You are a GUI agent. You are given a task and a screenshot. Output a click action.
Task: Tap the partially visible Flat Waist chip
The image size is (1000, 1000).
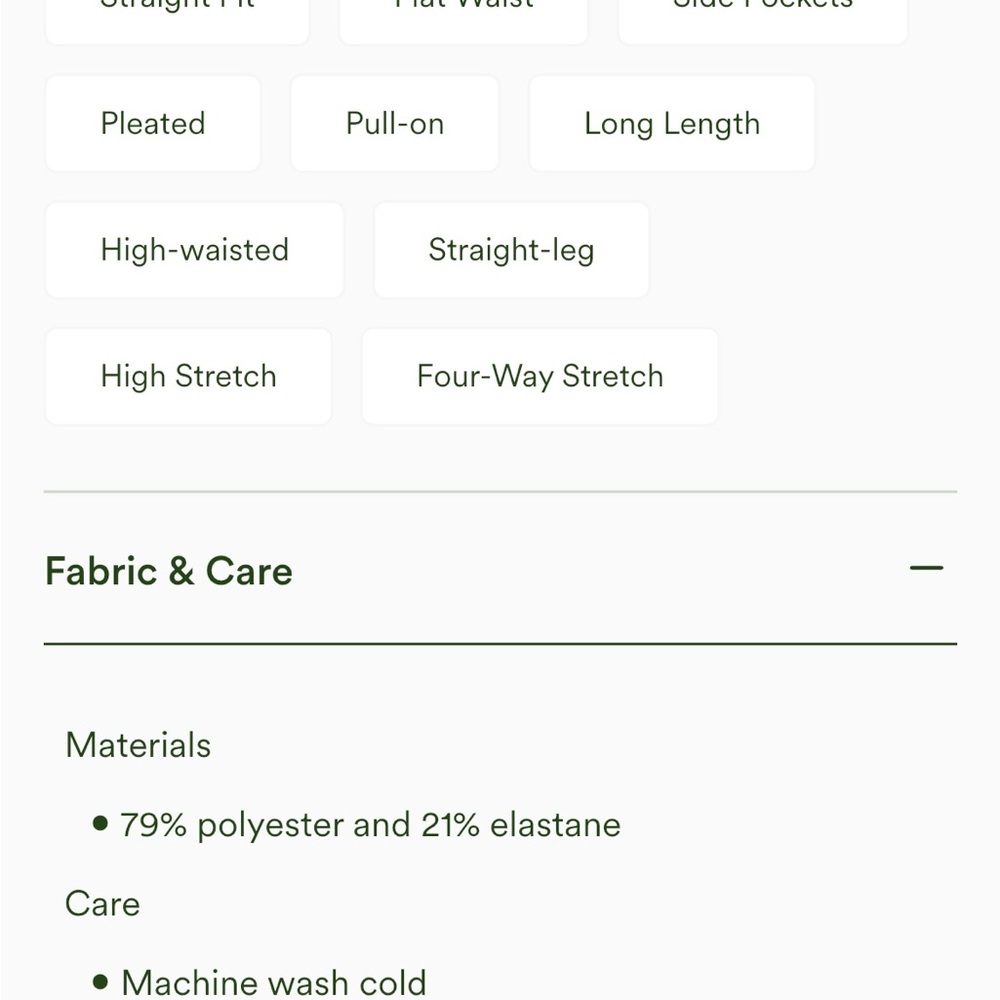click(x=464, y=19)
